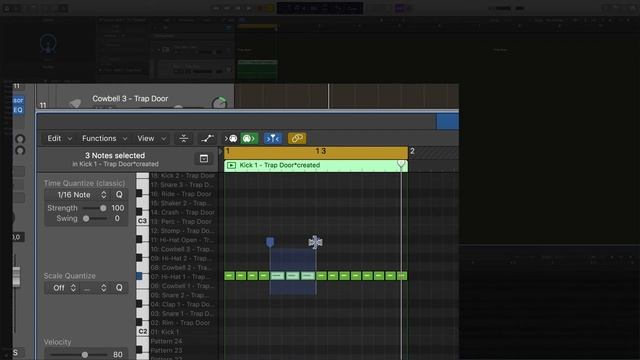640x360 pixels.
Task: Select 05: Snare 2 row
Action: click(x=182, y=295)
